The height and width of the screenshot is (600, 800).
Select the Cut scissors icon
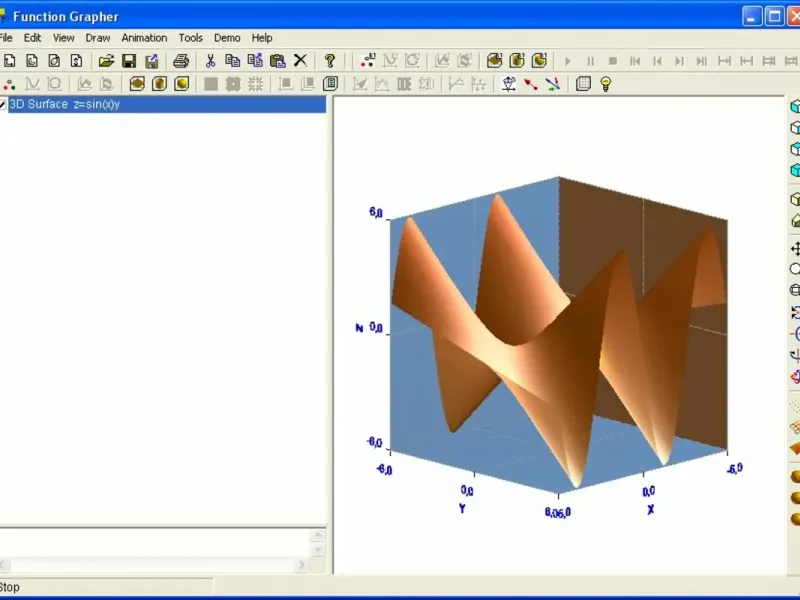(210, 61)
